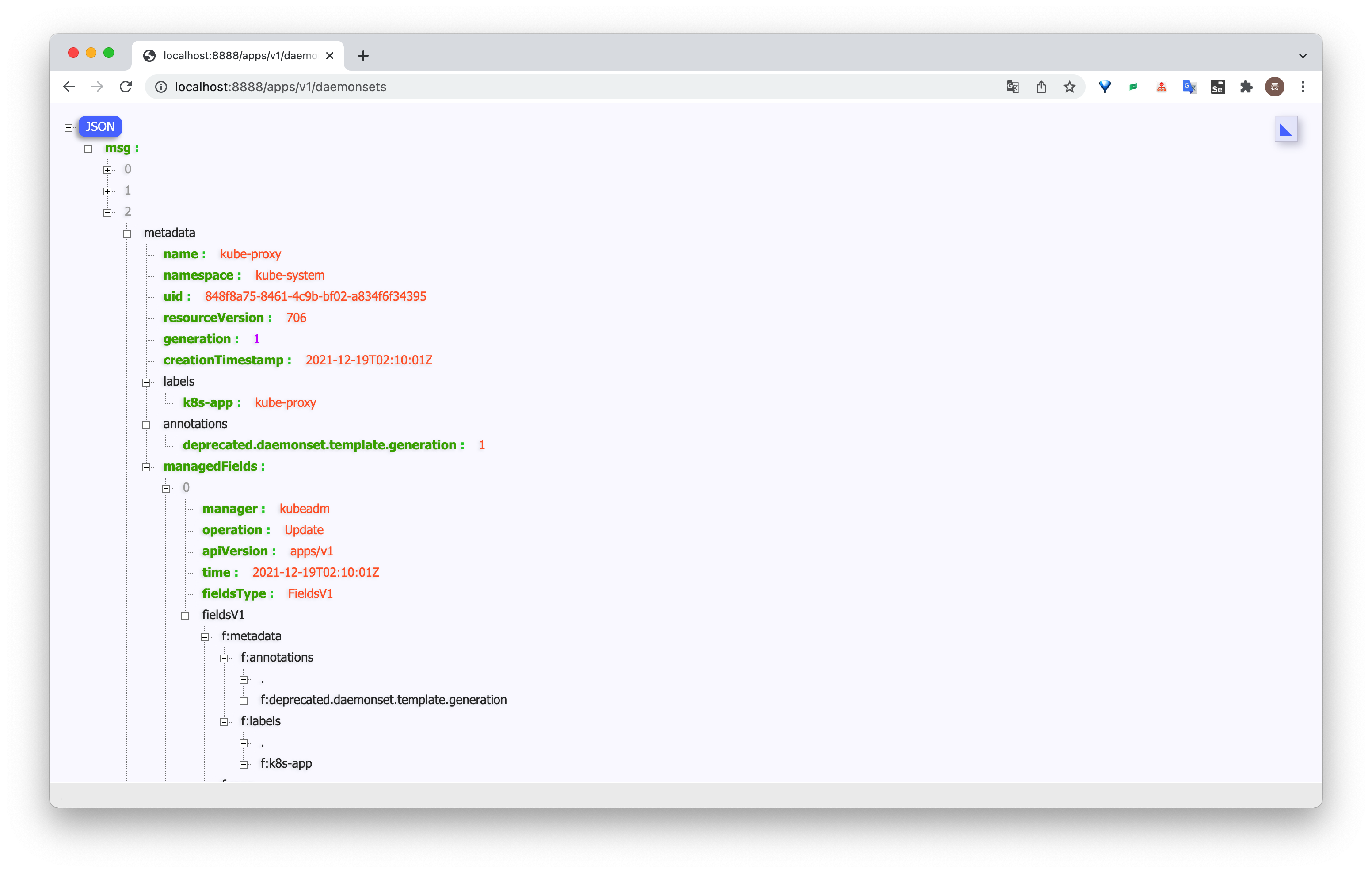Screen dimensions: 1372x873
Task: Click the blue corner triangle JSON viewer icon
Action: (1285, 130)
